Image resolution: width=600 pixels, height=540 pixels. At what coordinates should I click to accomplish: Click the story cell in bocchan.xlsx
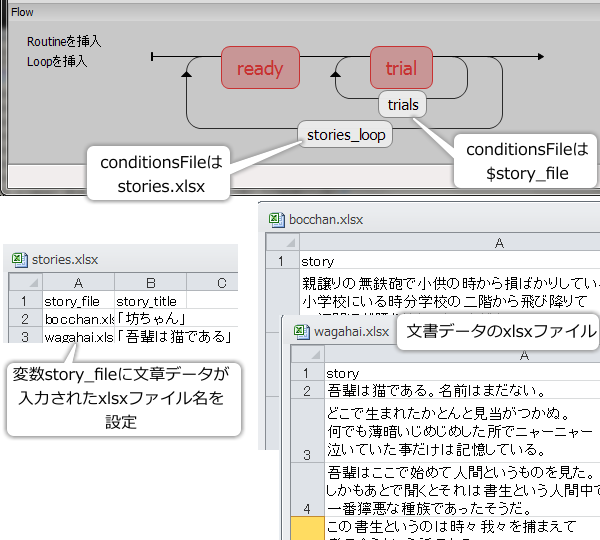tap(450, 261)
